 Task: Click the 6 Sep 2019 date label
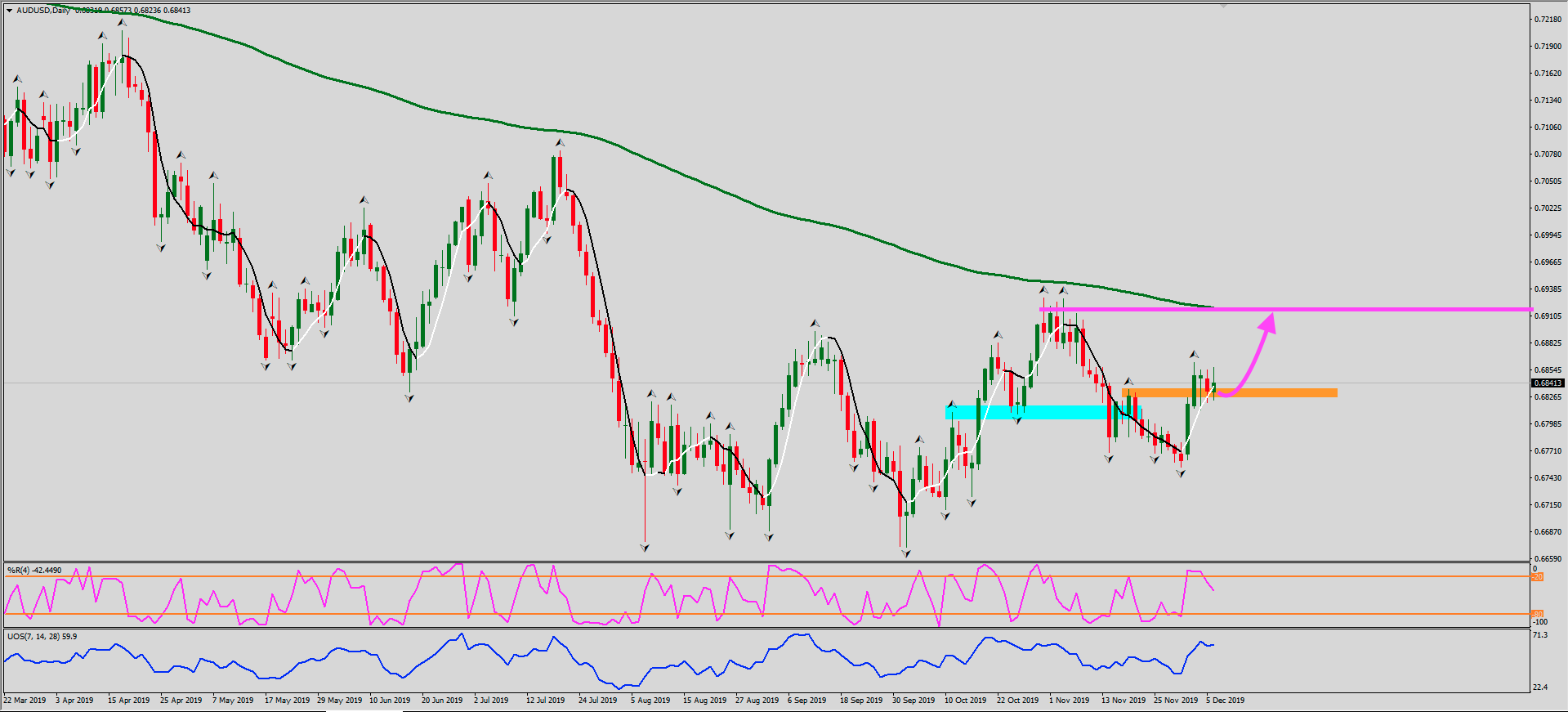point(806,701)
